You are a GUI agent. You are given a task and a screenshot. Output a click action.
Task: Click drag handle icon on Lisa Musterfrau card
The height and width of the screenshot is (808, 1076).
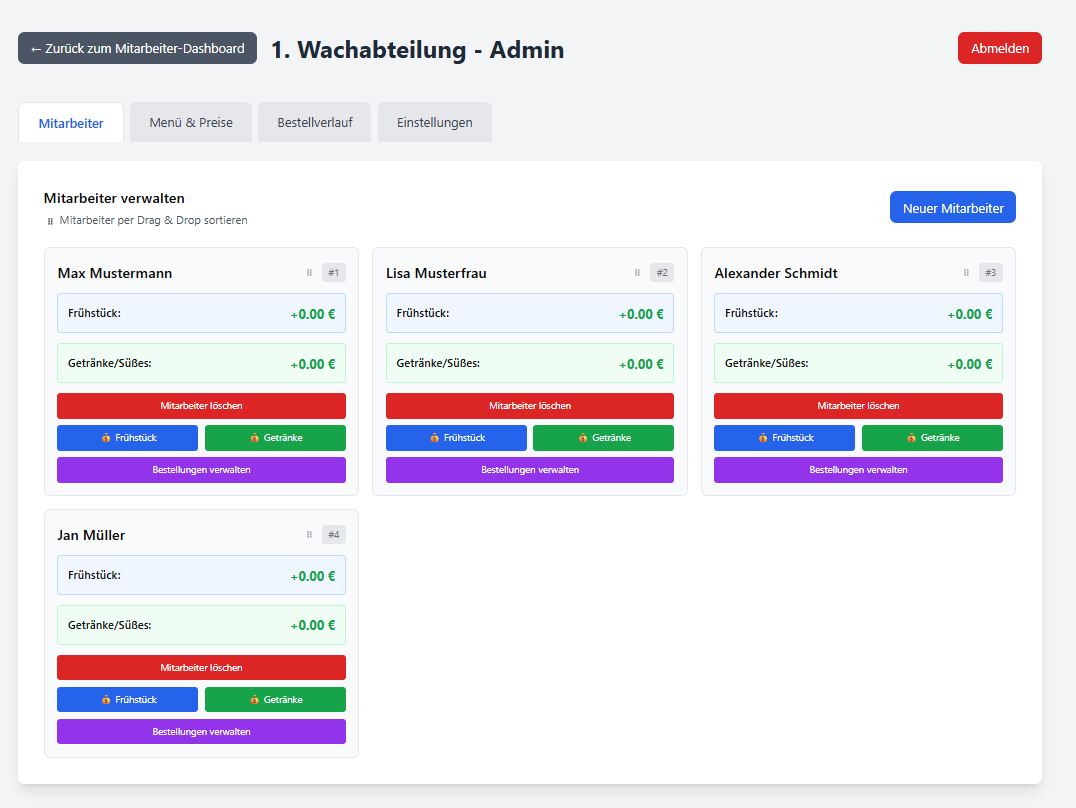click(637, 272)
